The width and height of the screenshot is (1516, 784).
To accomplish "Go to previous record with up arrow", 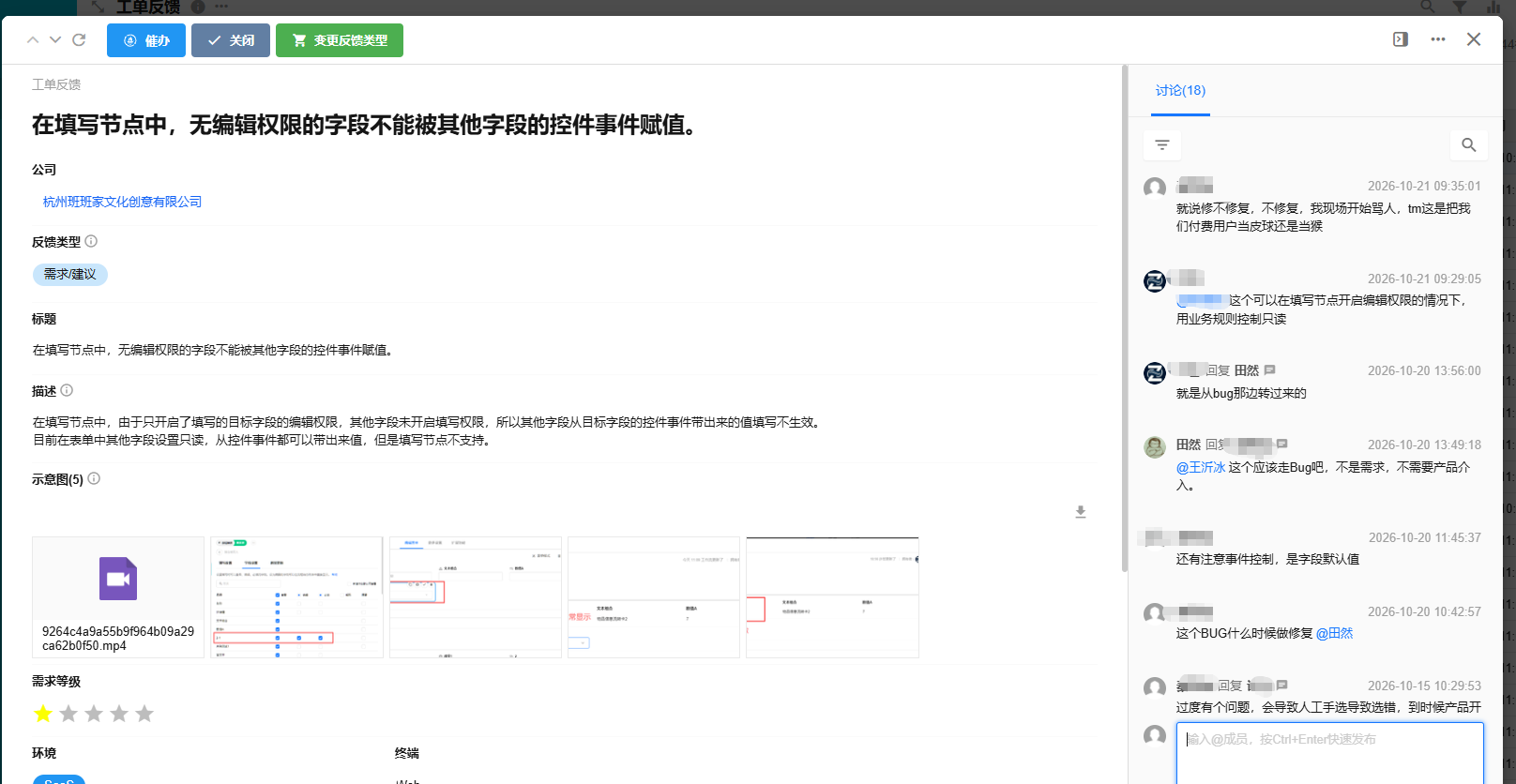I will (33, 40).
